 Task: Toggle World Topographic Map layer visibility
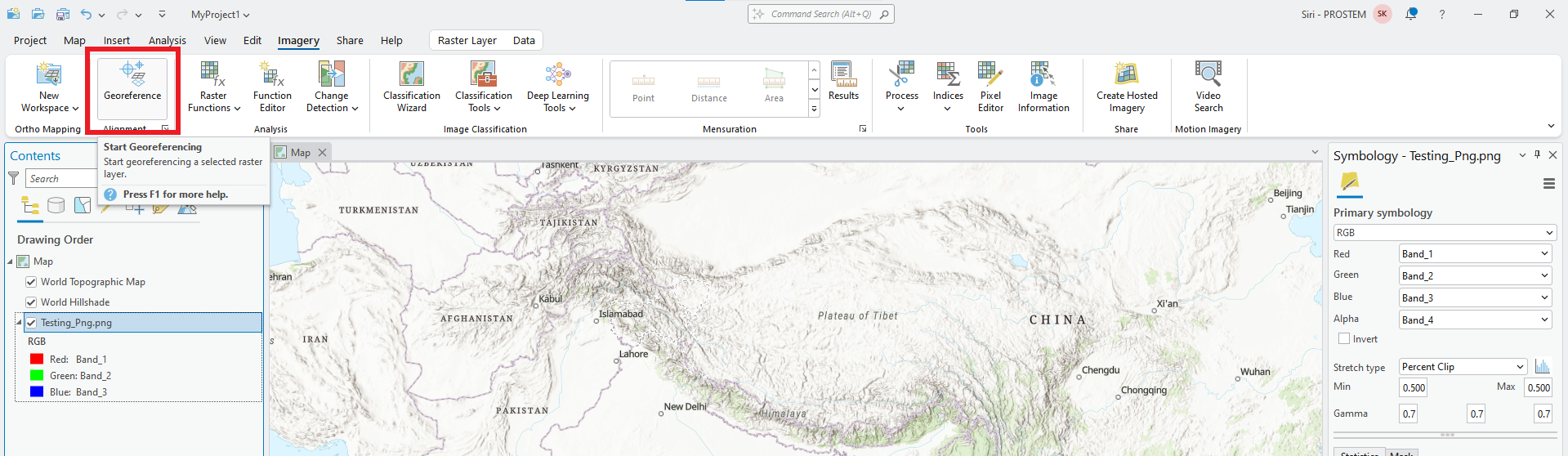31,282
